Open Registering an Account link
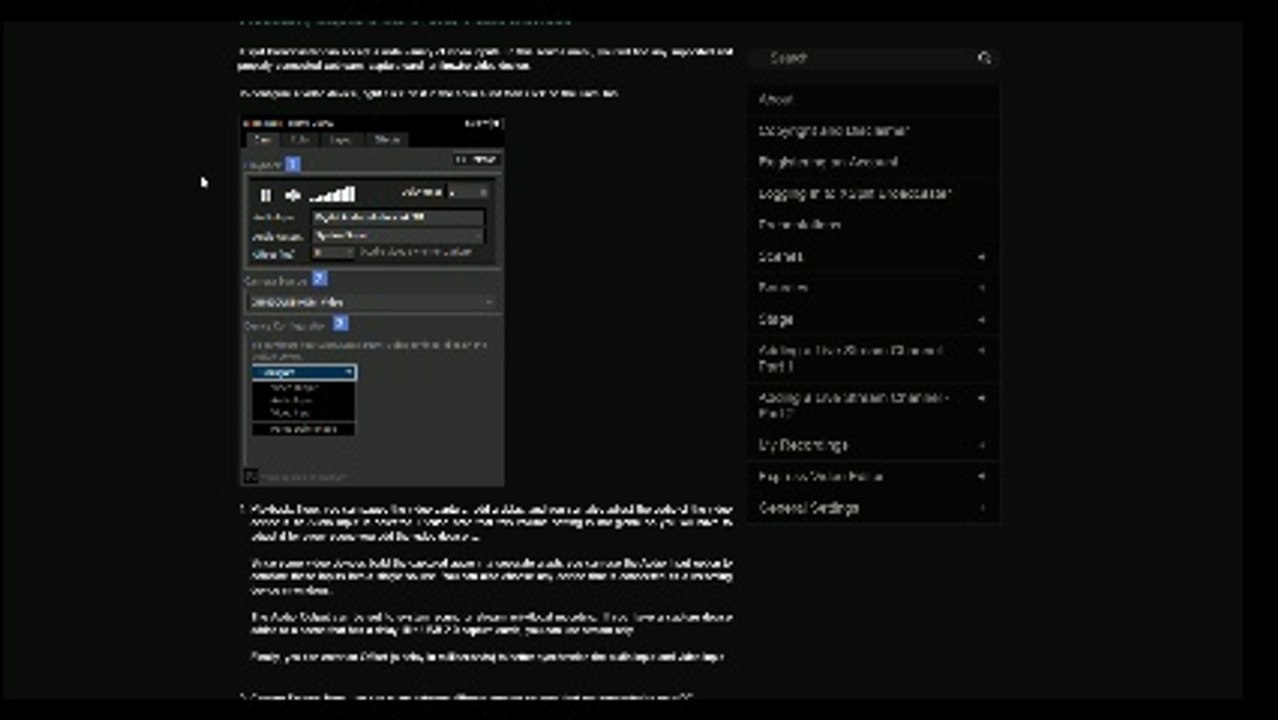 [828, 162]
